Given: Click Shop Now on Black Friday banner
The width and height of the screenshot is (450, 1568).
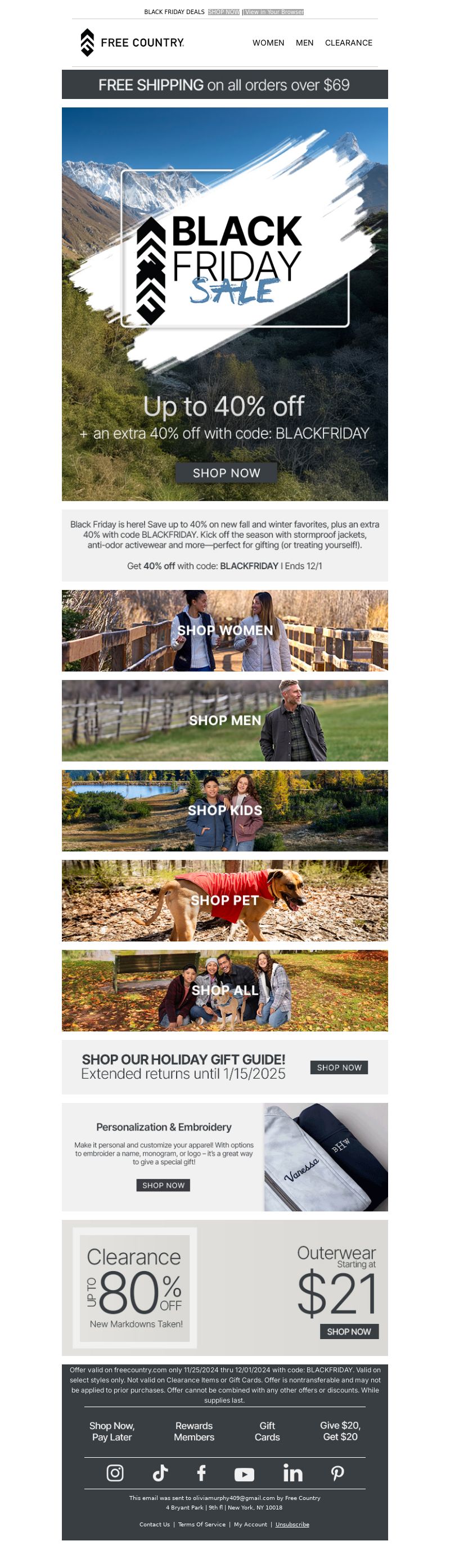Looking at the screenshot, I should tap(226, 473).
